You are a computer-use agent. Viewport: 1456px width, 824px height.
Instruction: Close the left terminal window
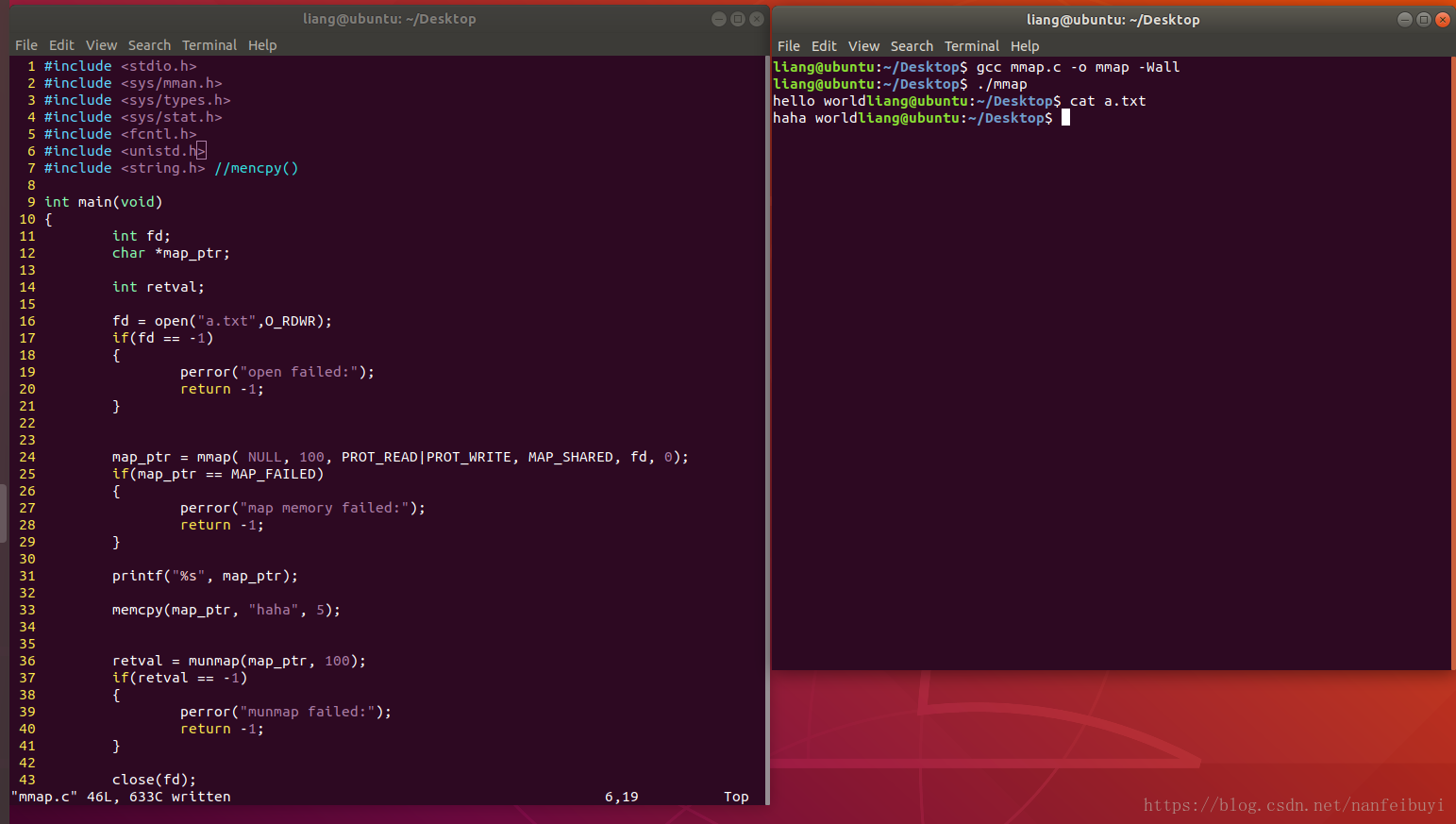point(757,19)
